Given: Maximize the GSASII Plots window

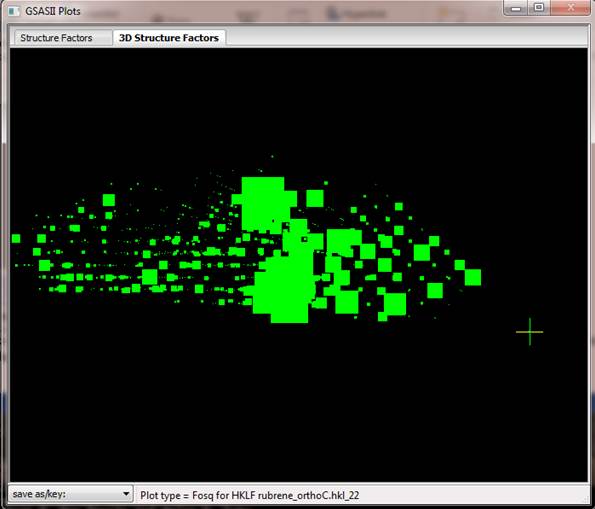Looking at the screenshot, I should 538,8.
